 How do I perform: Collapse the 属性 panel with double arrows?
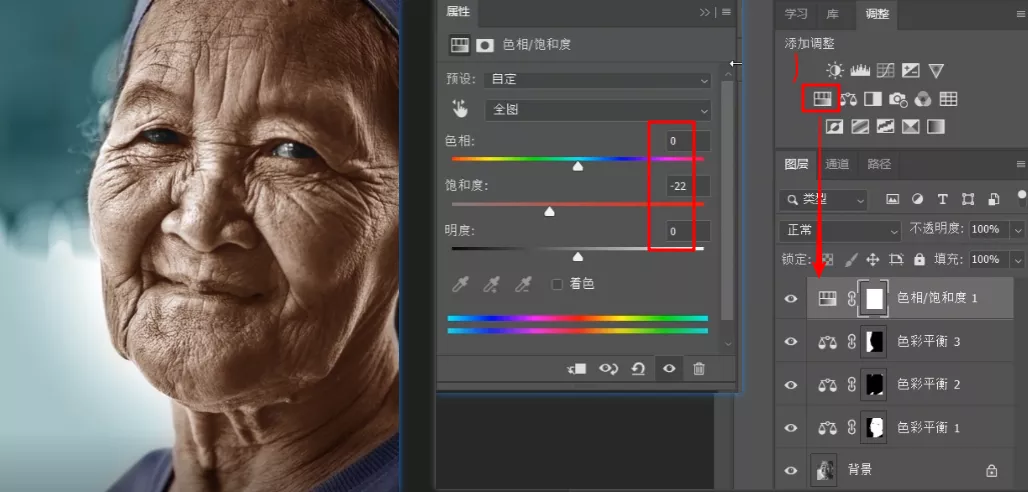coord(705,12)
